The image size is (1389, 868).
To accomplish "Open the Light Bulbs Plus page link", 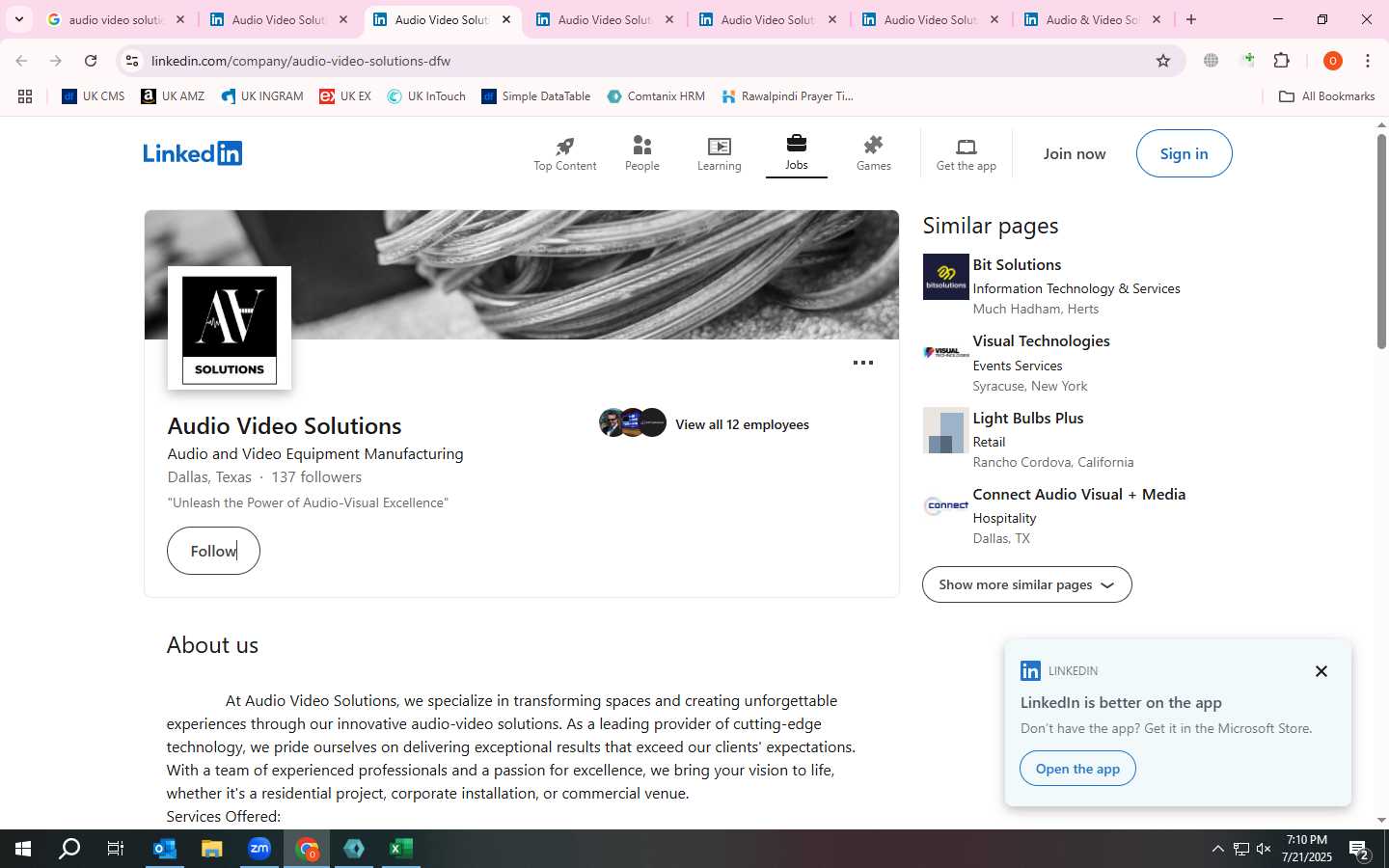I will (1028, 418).
